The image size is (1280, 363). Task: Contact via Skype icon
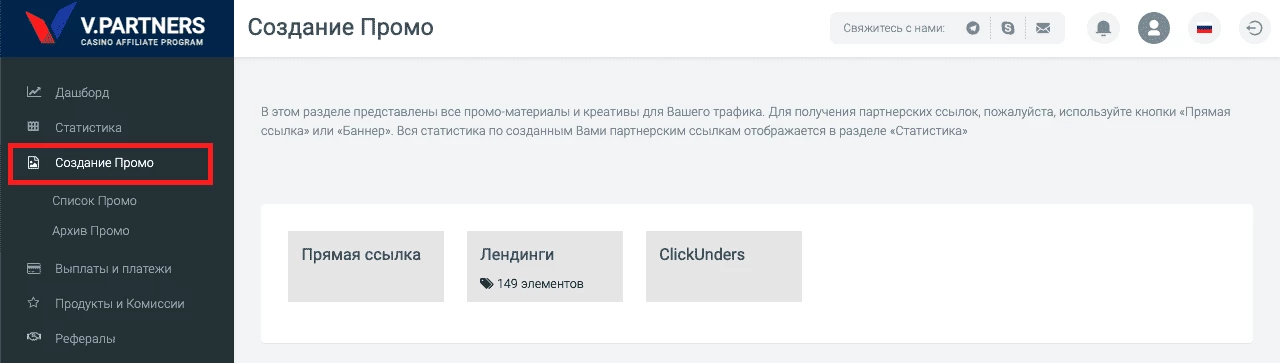click(x=1008, y=28)
